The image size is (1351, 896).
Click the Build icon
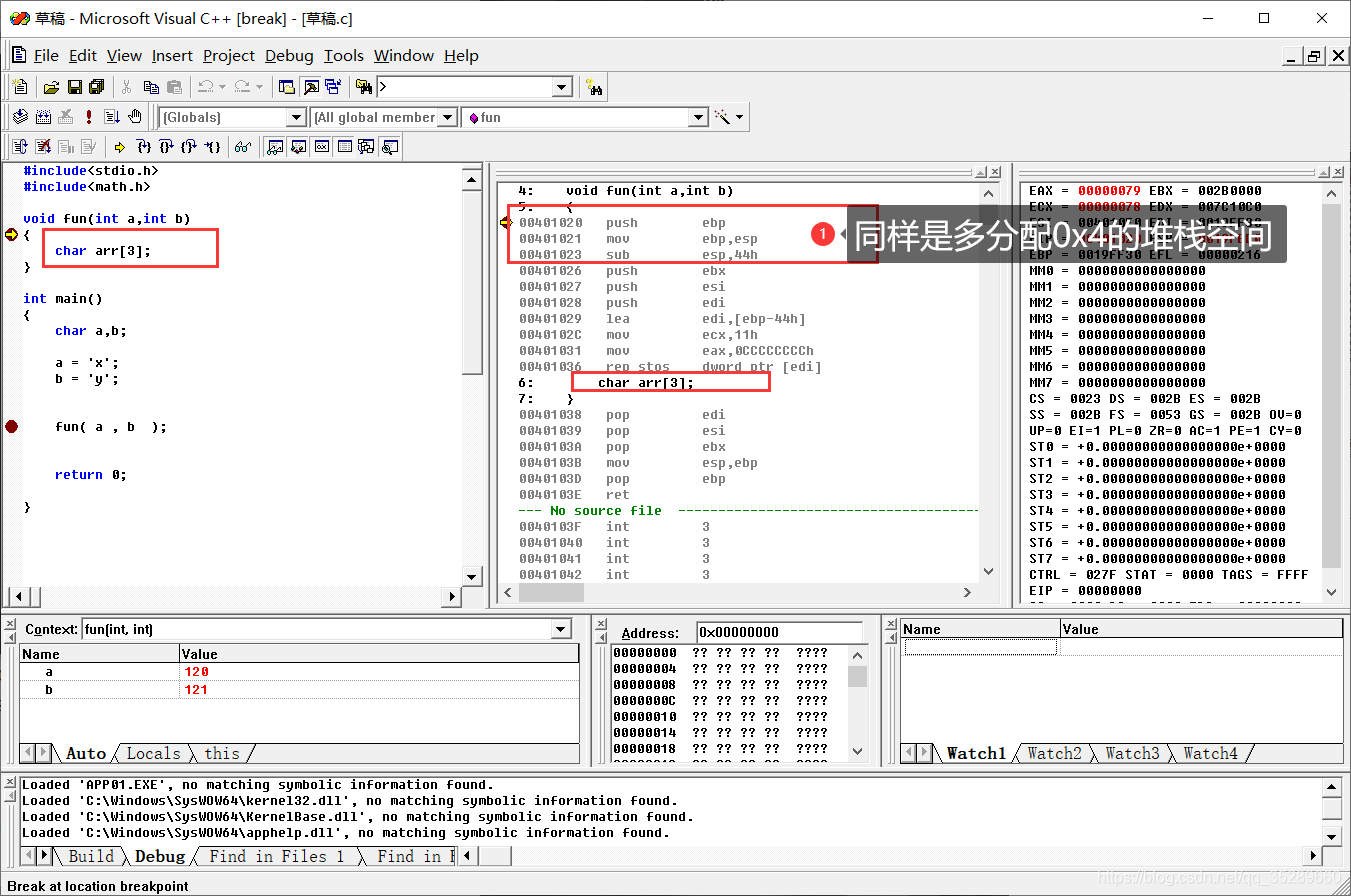click(43, 117)
